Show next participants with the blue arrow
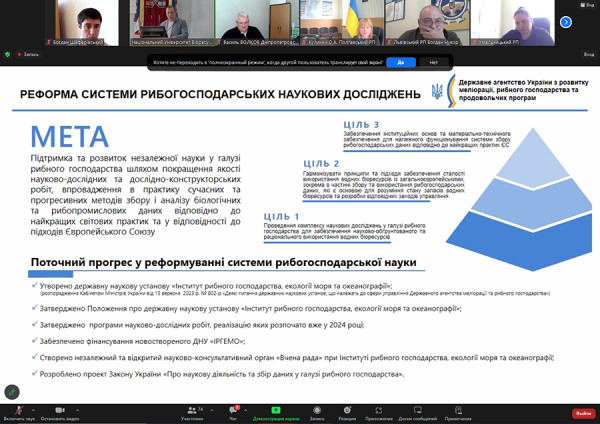 point(566,22)
